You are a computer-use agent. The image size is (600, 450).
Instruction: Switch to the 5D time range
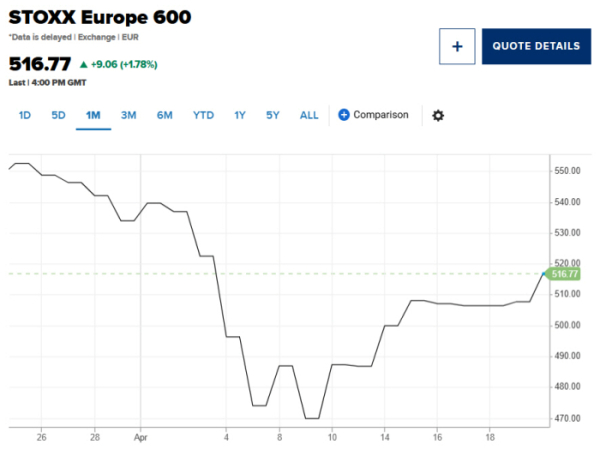(59, 115)
